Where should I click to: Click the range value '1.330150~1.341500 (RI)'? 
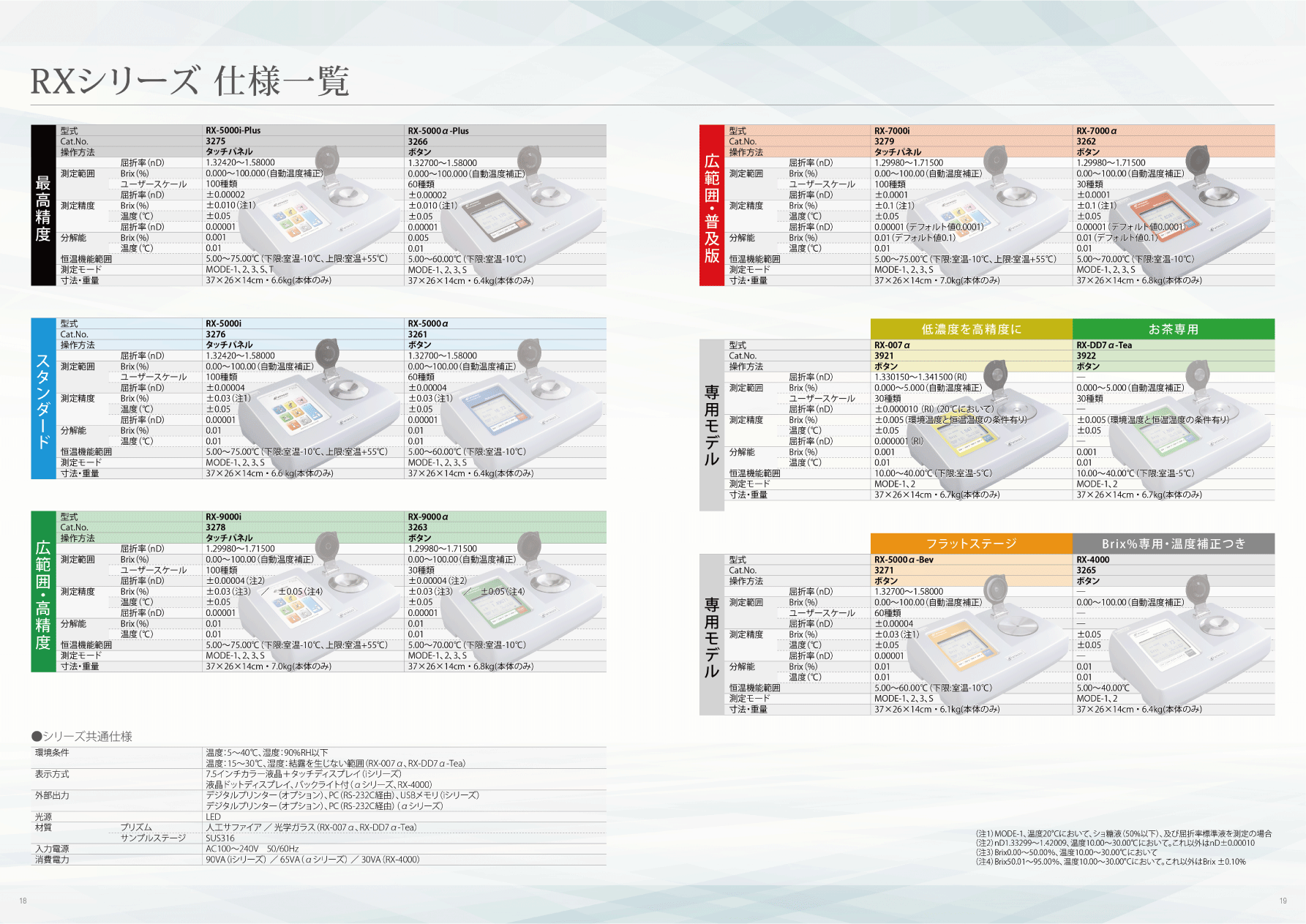click(x=920, y=378)
